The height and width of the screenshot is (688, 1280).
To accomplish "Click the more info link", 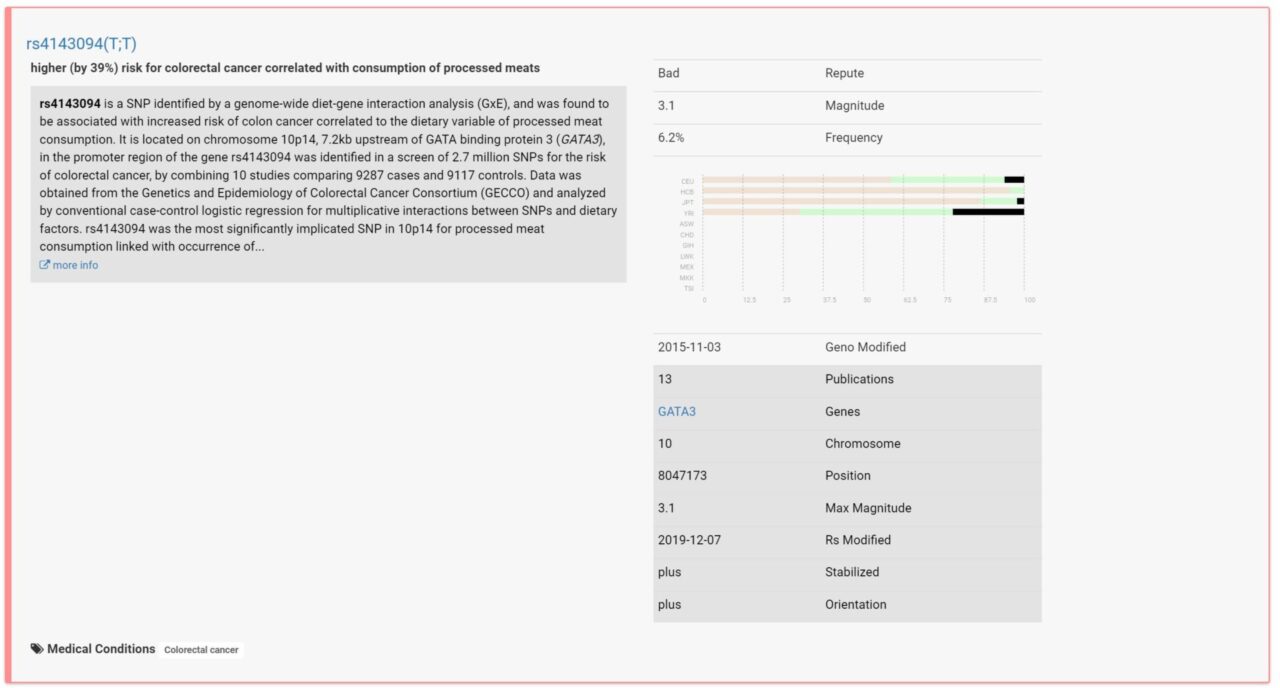I will point(74,264).
